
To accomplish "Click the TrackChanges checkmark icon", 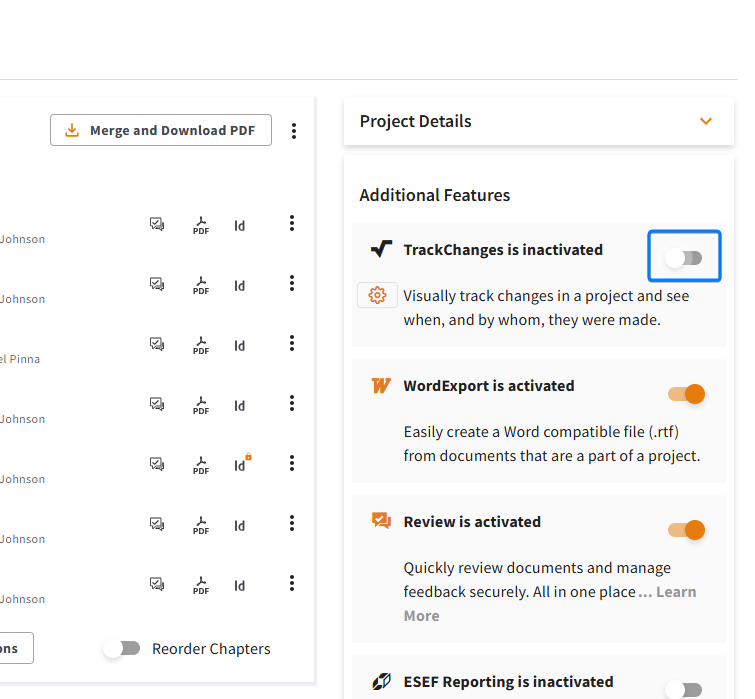I will pyautogui.click(x=381, y=249).
